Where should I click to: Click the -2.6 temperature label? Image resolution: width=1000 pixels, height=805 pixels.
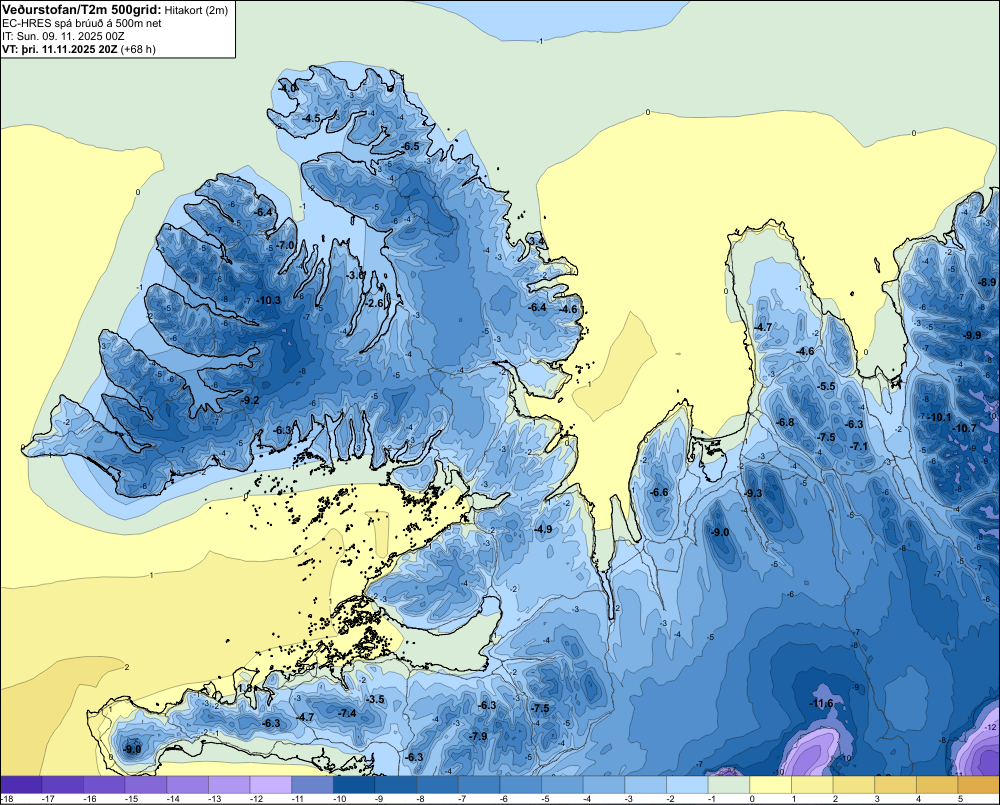[376, 303]
